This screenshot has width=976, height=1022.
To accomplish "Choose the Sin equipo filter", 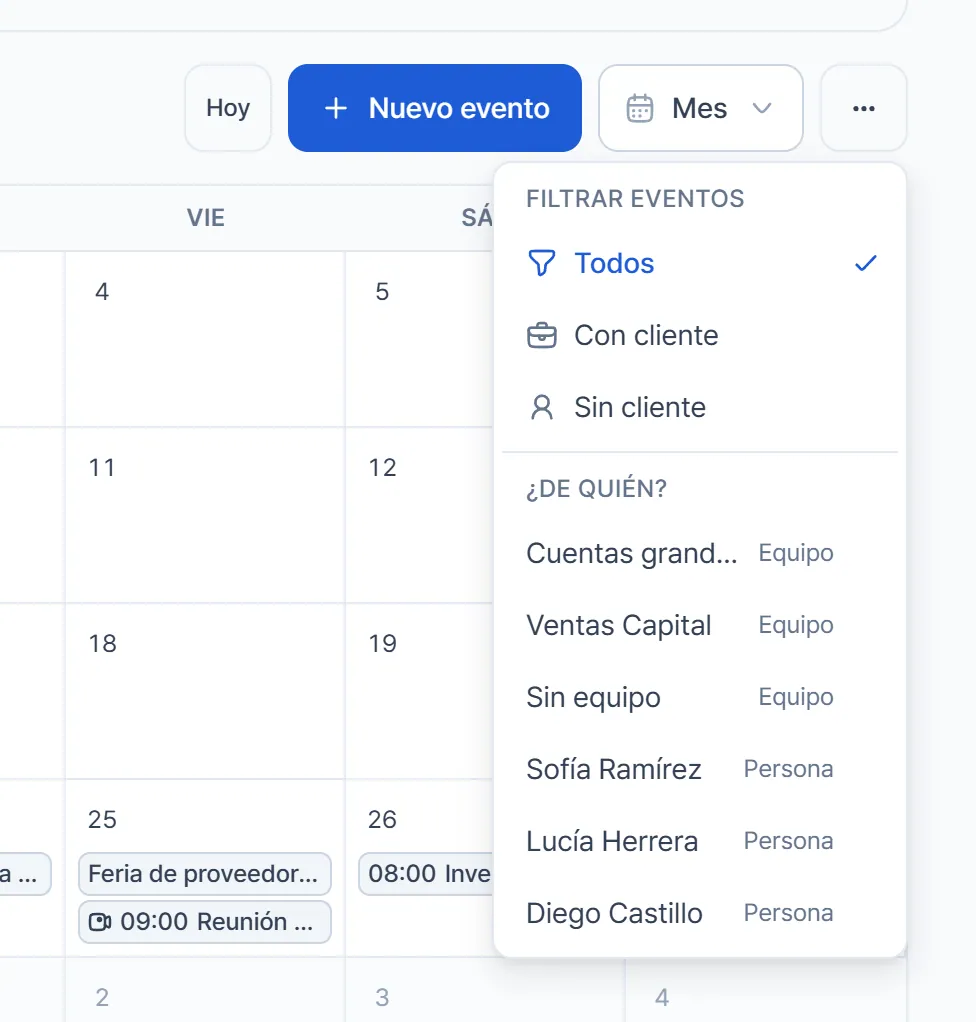I will point(700,697).
